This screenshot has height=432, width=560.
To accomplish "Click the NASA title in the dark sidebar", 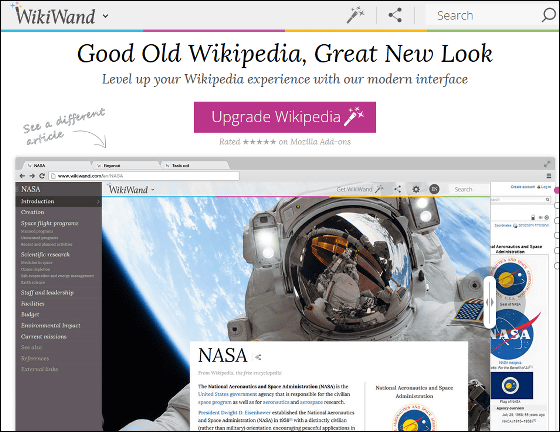I will 31,189.
